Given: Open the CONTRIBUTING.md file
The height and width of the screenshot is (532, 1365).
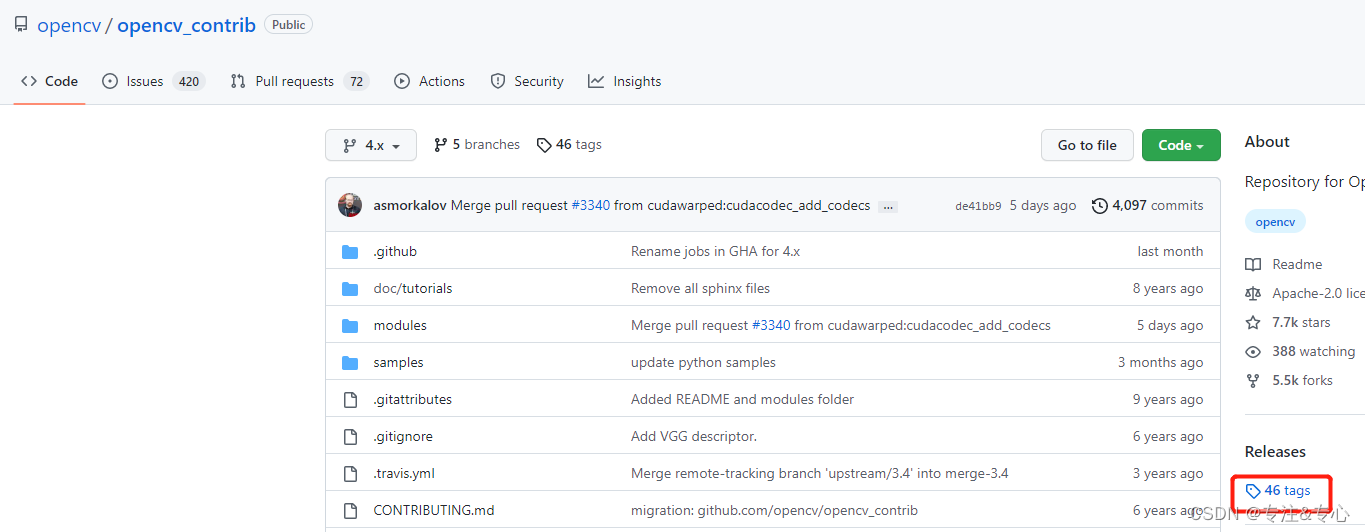Looking at the screenshot, I should pyautogui.click(x=434, y=510).
